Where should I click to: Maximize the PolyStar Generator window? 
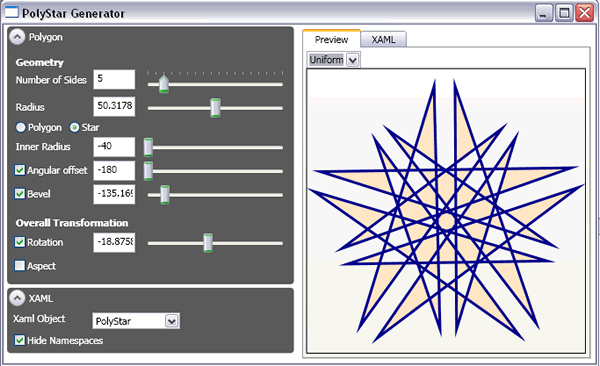click(564, 13)
